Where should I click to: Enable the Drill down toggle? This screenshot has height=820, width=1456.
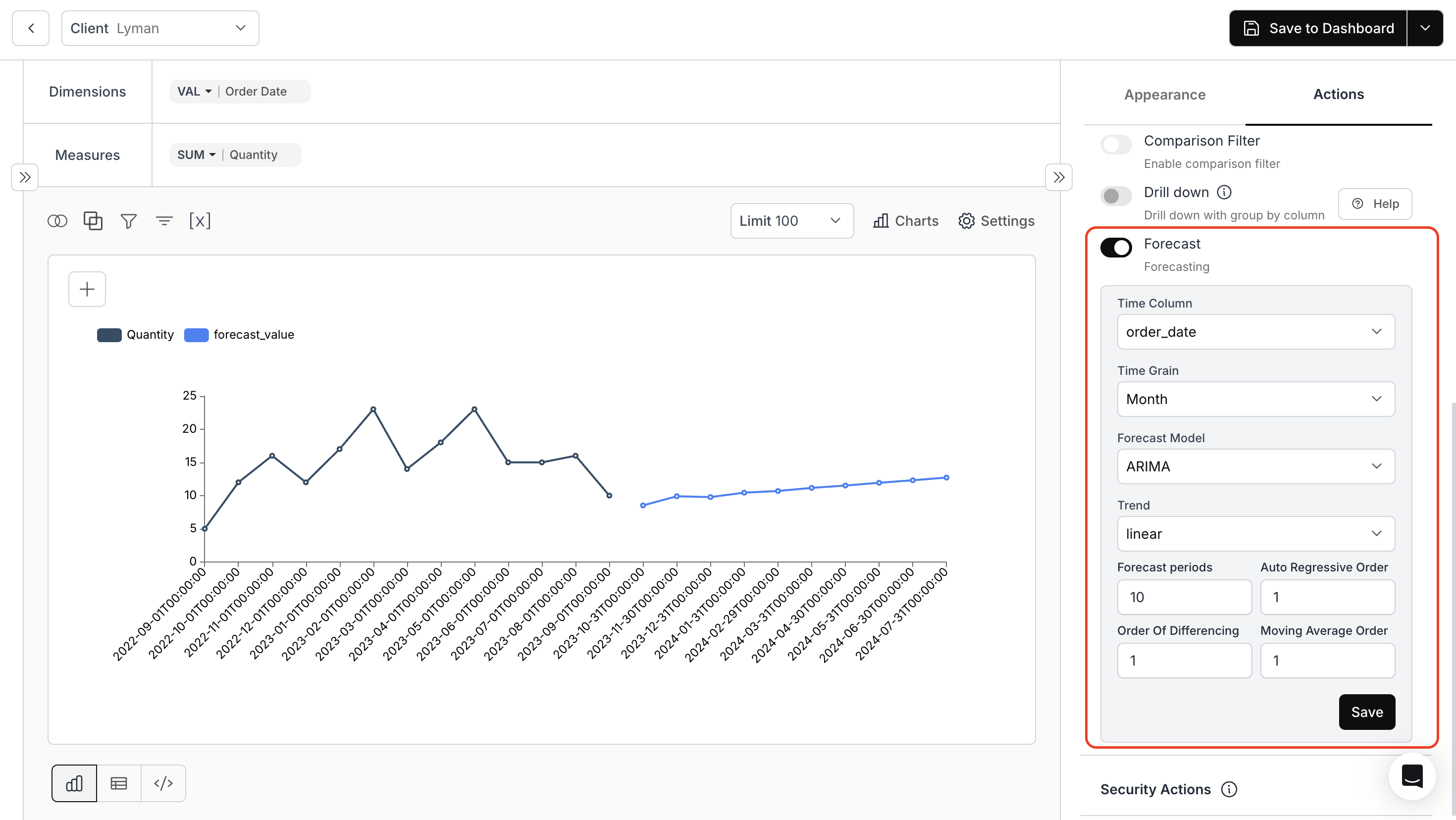tap(1115, 196)
